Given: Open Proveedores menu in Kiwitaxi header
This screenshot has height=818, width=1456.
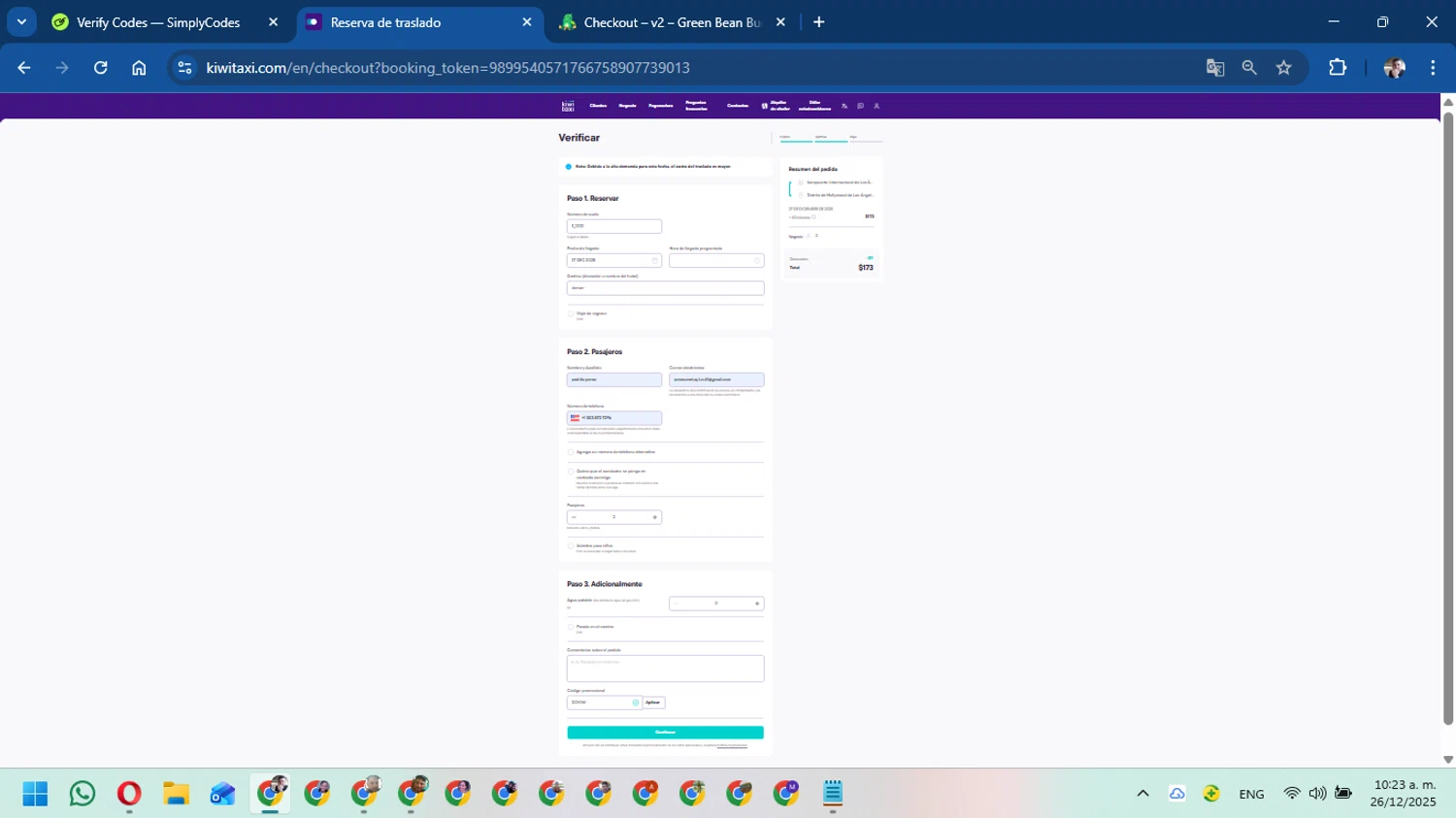Looking at the screenshot, I should click(x=661, y=106).
